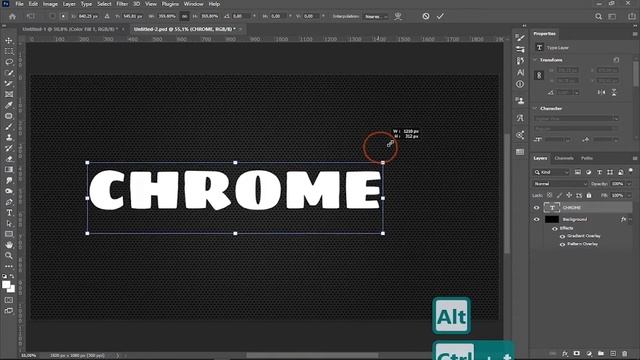
Task: Toggle the width-height link in Properties Transform
Action: coord(539,76)
